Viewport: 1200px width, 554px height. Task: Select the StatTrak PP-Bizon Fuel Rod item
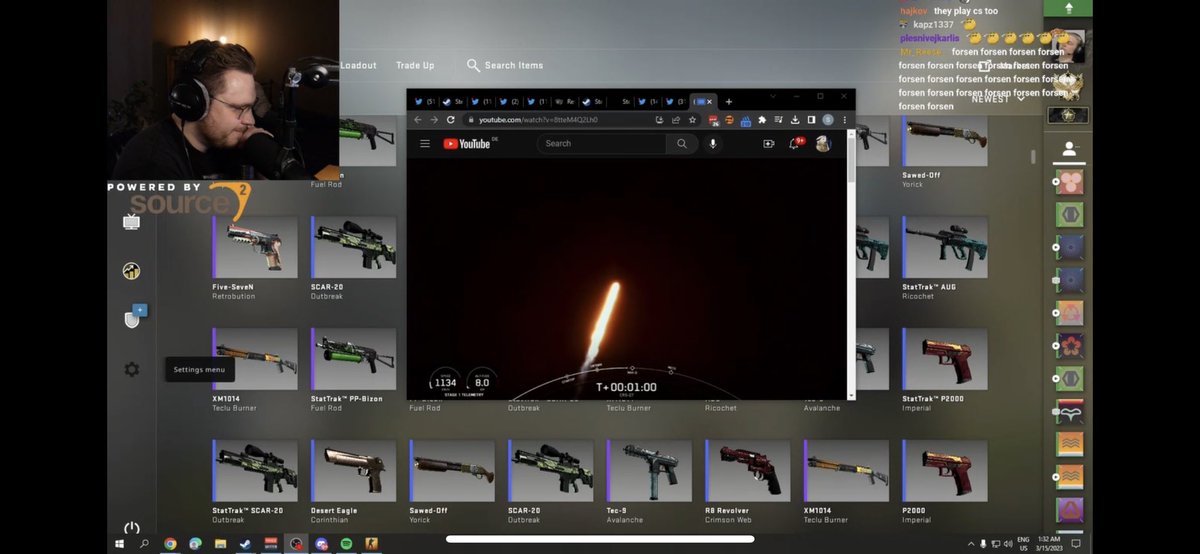(353, 370)
